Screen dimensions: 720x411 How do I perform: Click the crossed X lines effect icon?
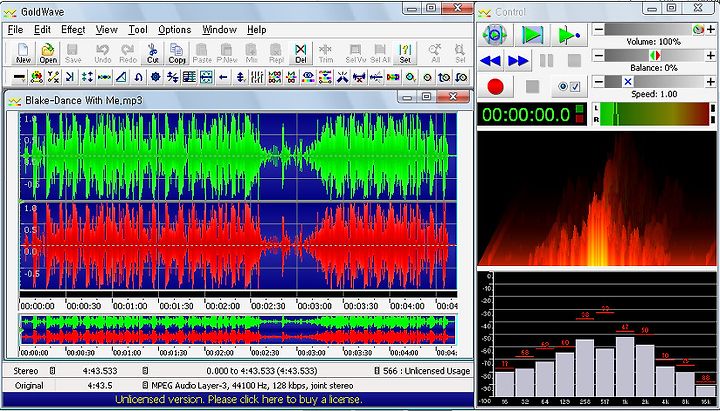tap(342, 77)
